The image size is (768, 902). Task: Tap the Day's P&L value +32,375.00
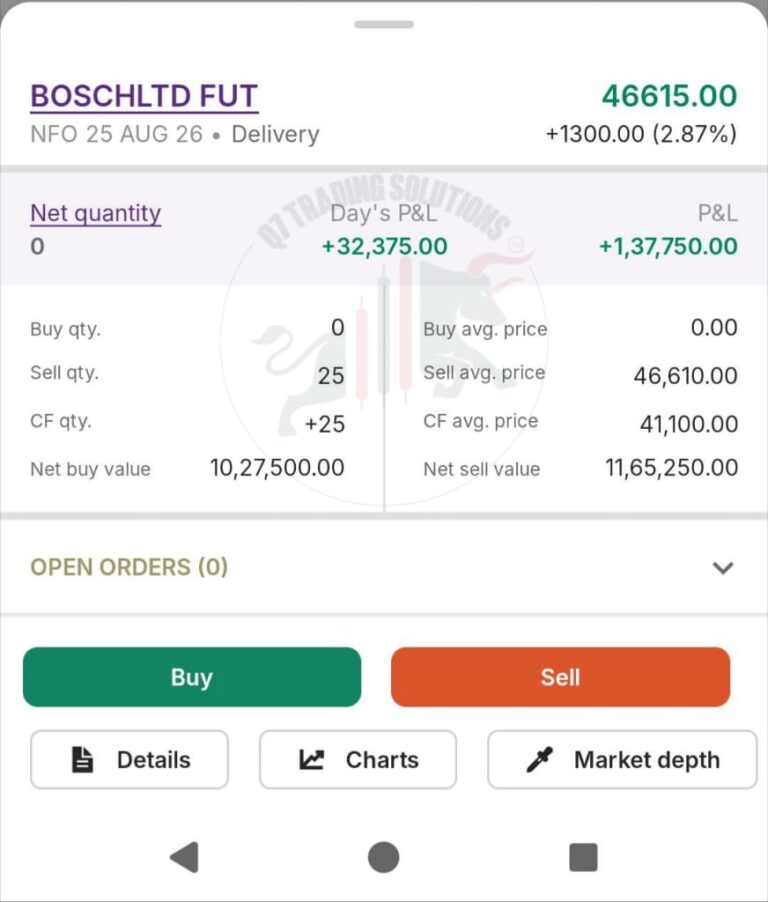point(384,246)
